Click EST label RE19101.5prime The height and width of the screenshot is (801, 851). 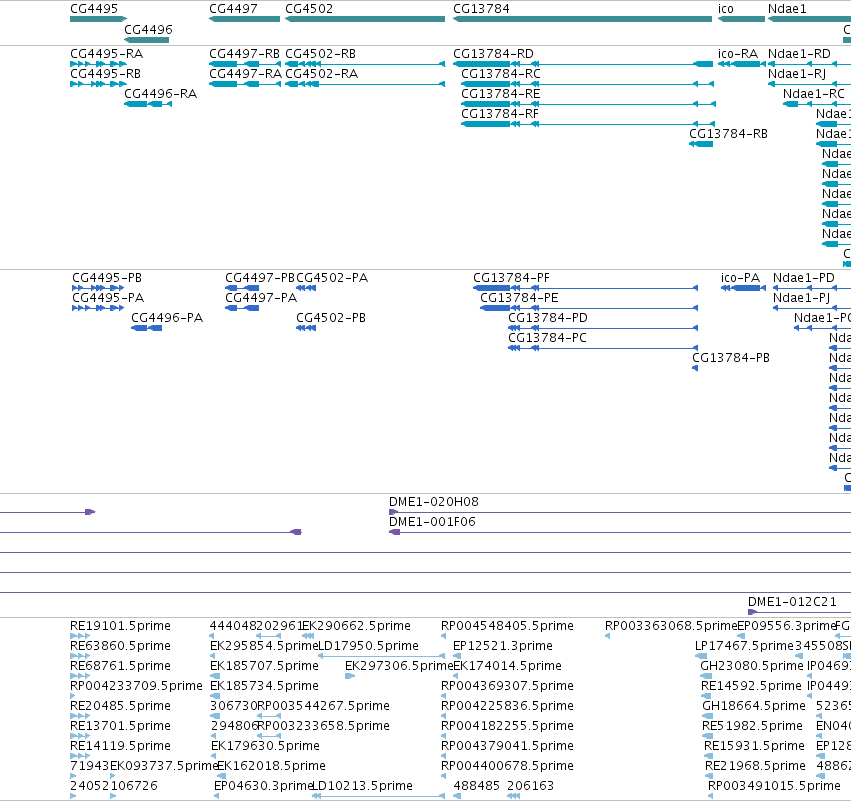click(x=120, y=626)
